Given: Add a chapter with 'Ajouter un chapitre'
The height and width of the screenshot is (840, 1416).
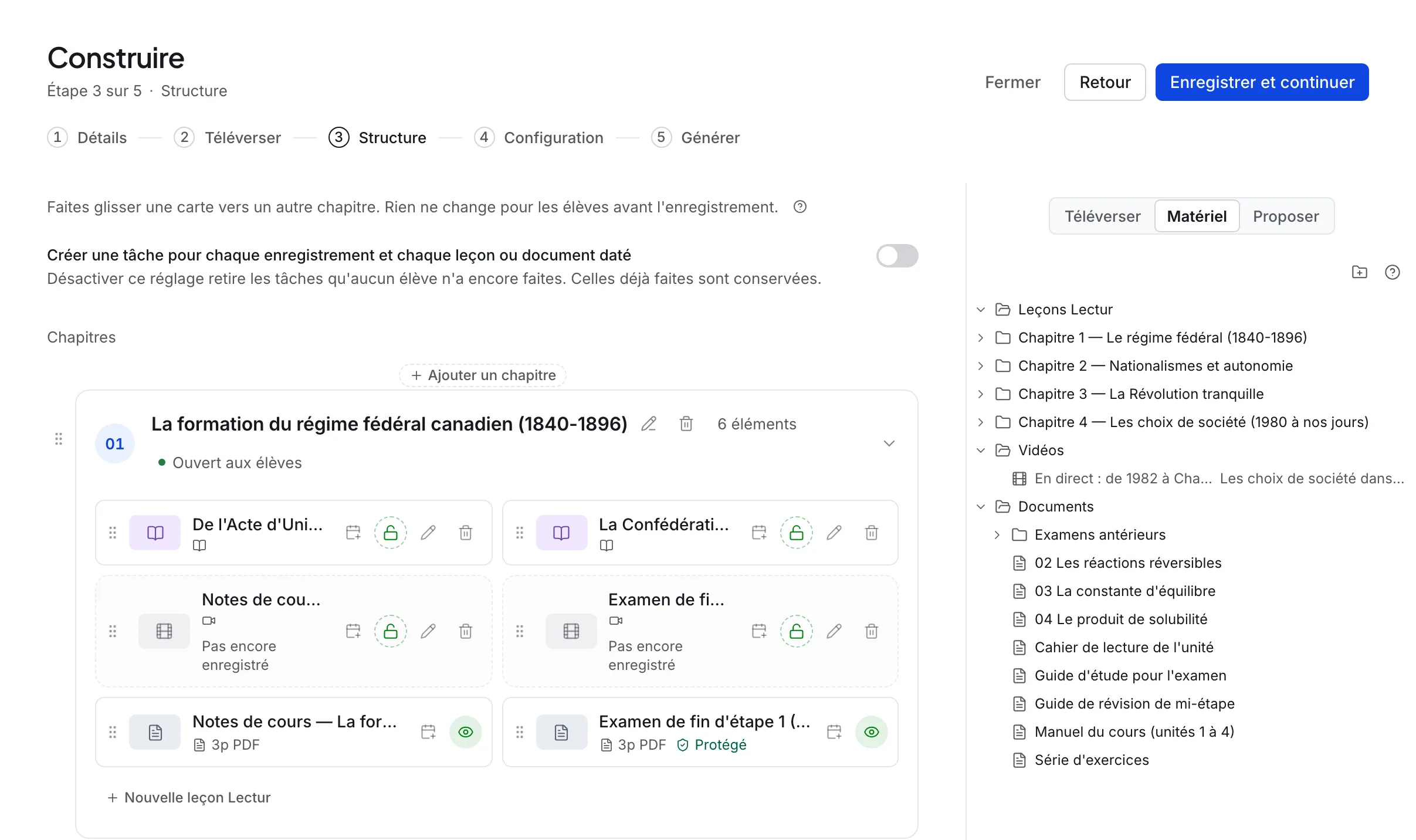Looking at the screenshot, I should [x=483, y=375].
